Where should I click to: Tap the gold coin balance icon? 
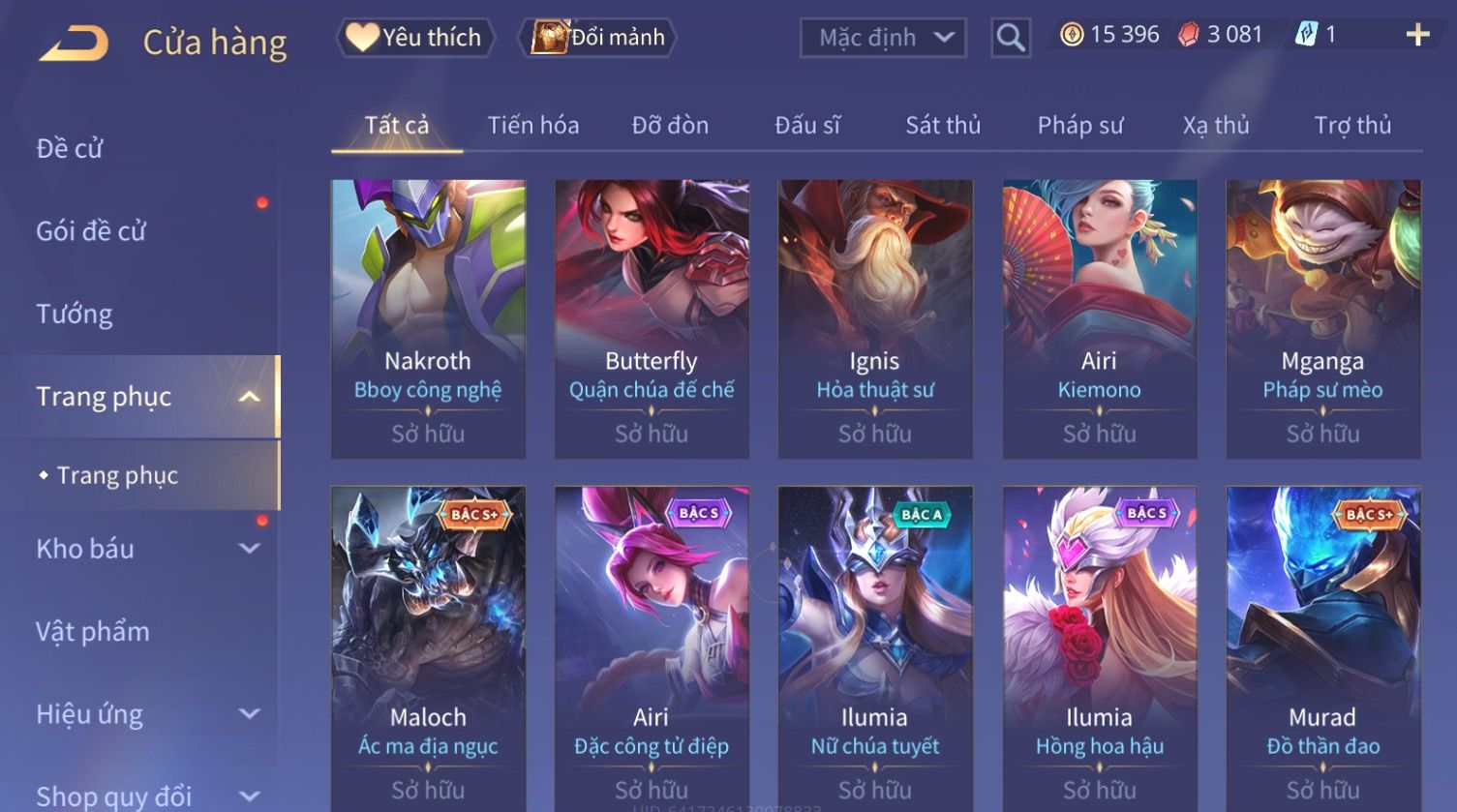(1071, 35)
